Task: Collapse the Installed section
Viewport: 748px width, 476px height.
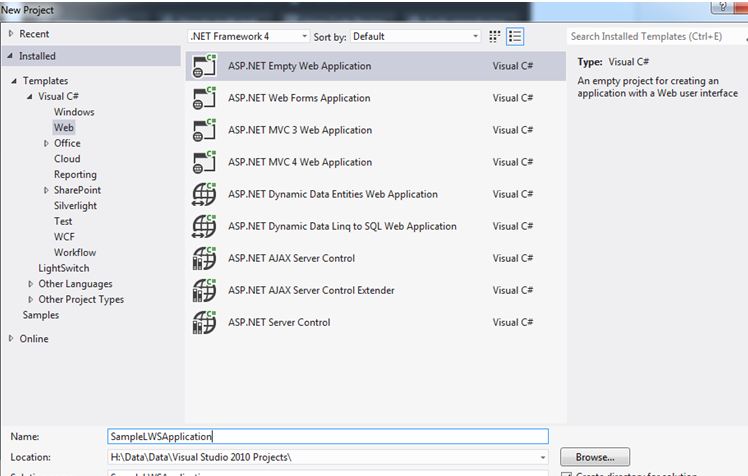Action: [x=10, y=56]
